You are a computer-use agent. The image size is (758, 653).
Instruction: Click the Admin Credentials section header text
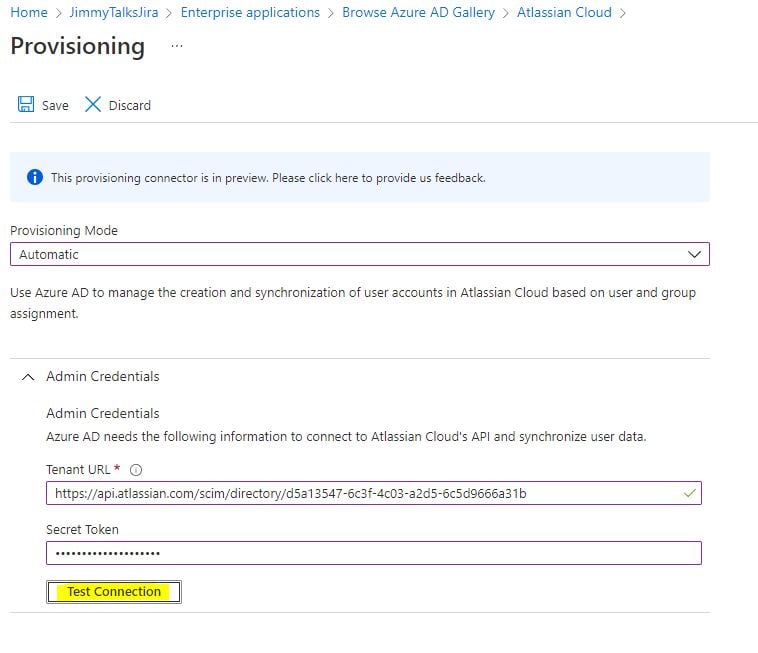pos(102,376)
